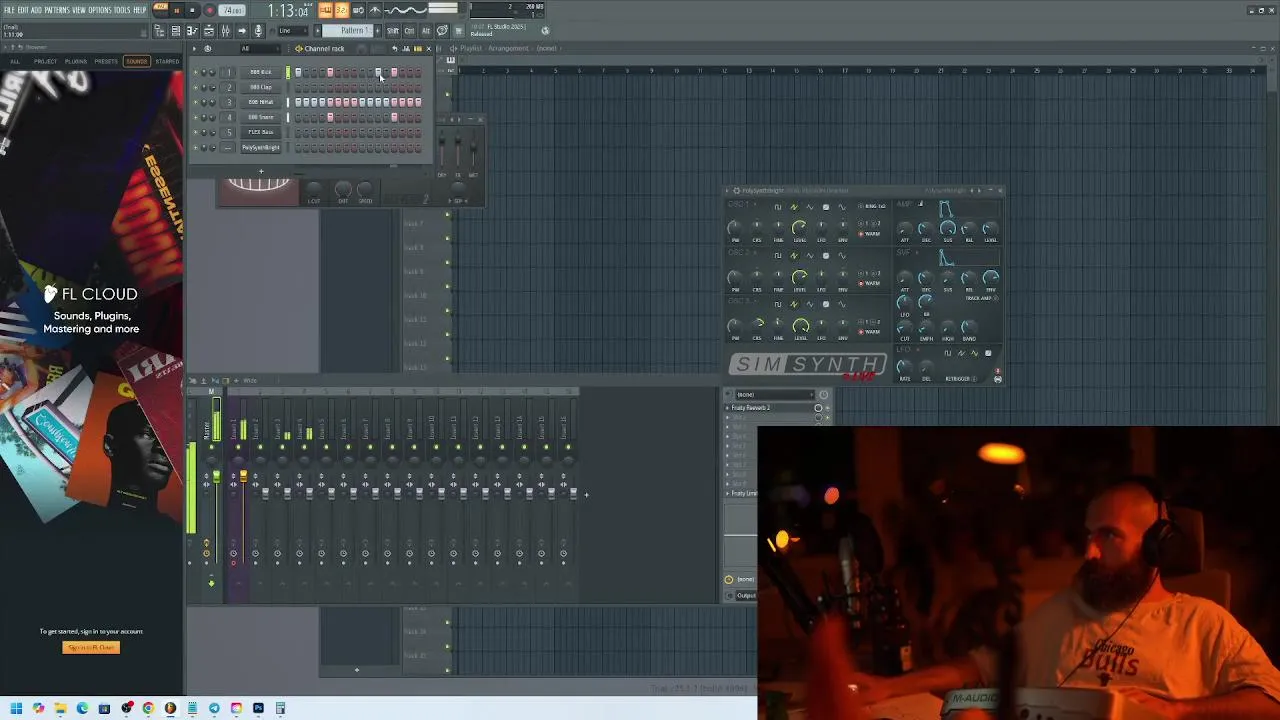Open the PolySynthBright channel button
The height and width of the screenshot is (720, 1280).
[261, 147]
